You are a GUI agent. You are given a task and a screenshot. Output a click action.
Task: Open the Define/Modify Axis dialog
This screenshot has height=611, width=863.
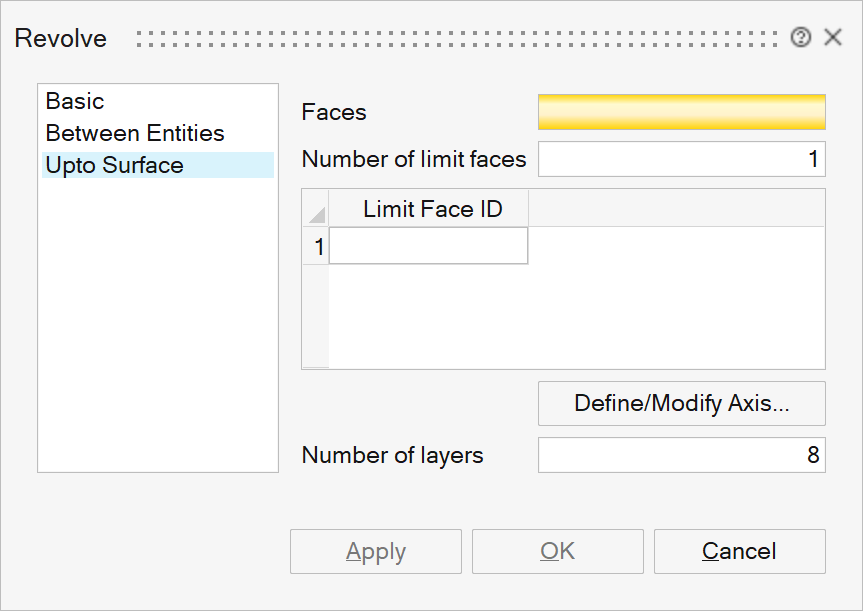(x=681, y=404)
